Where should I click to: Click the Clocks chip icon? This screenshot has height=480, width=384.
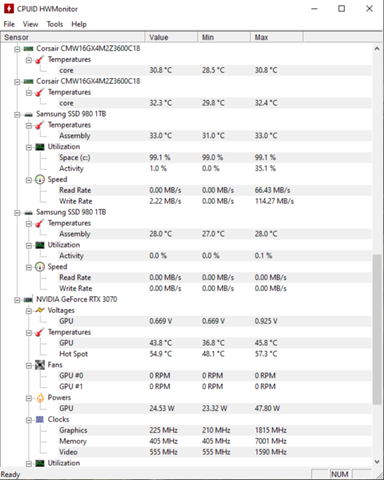click(x=40, y=419)
